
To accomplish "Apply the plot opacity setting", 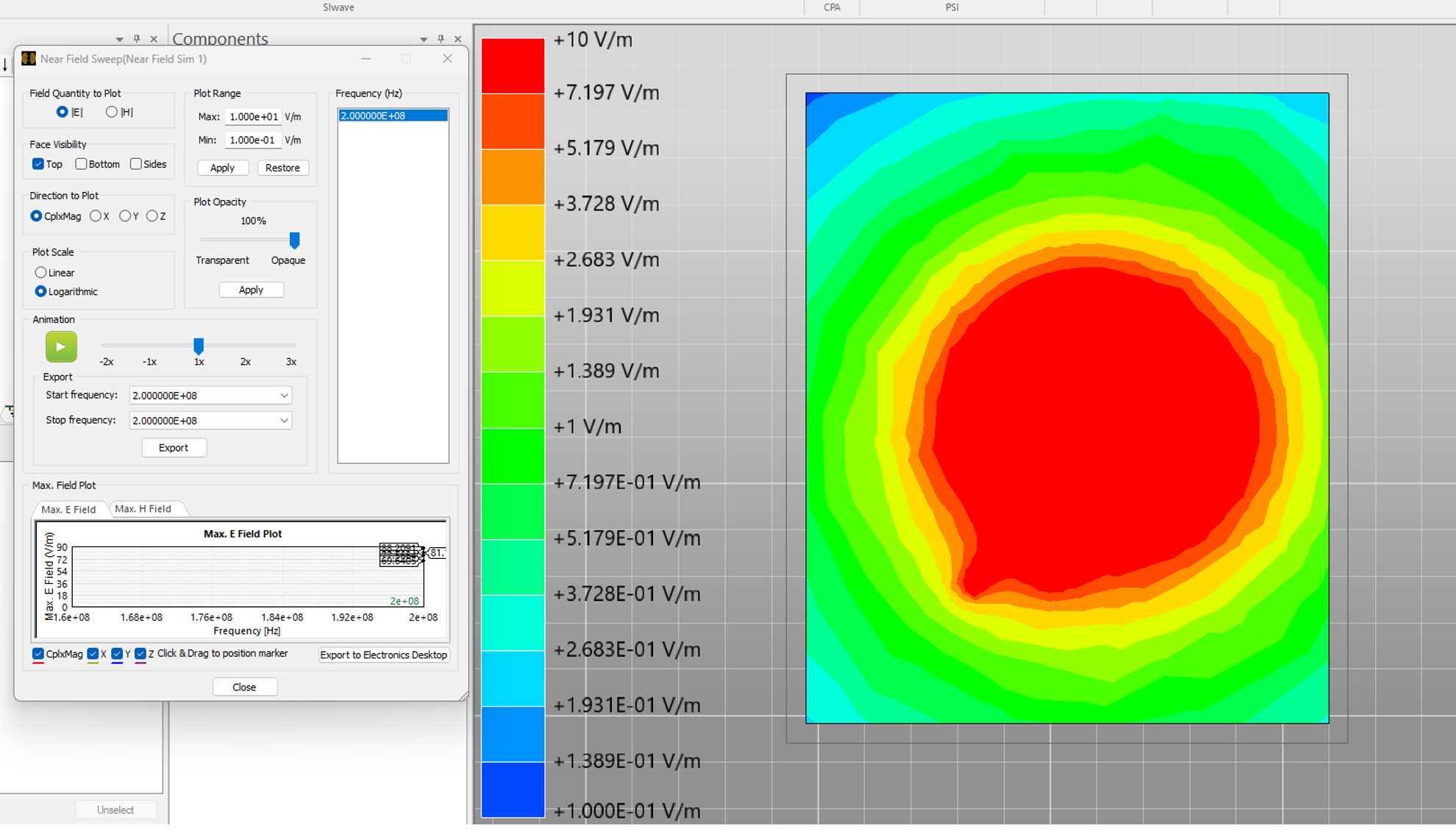I will [251, 290].
